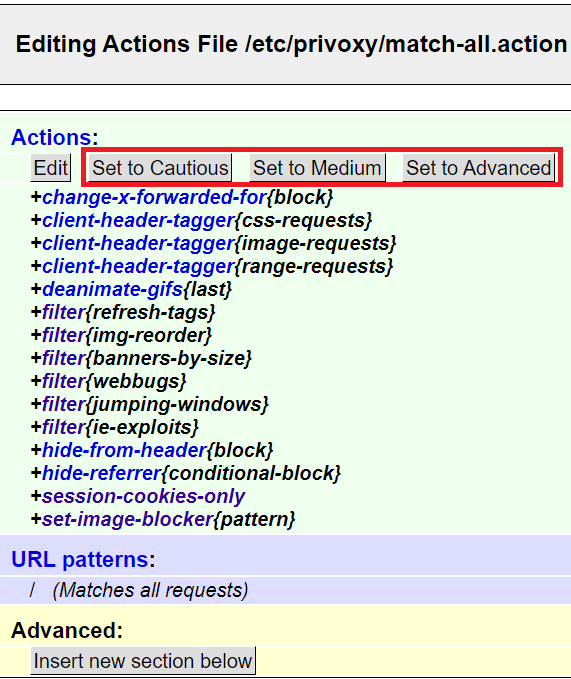Open change-x-forwarded-for action link
Screen dimensions: 571x679
[x=154, y=197]
